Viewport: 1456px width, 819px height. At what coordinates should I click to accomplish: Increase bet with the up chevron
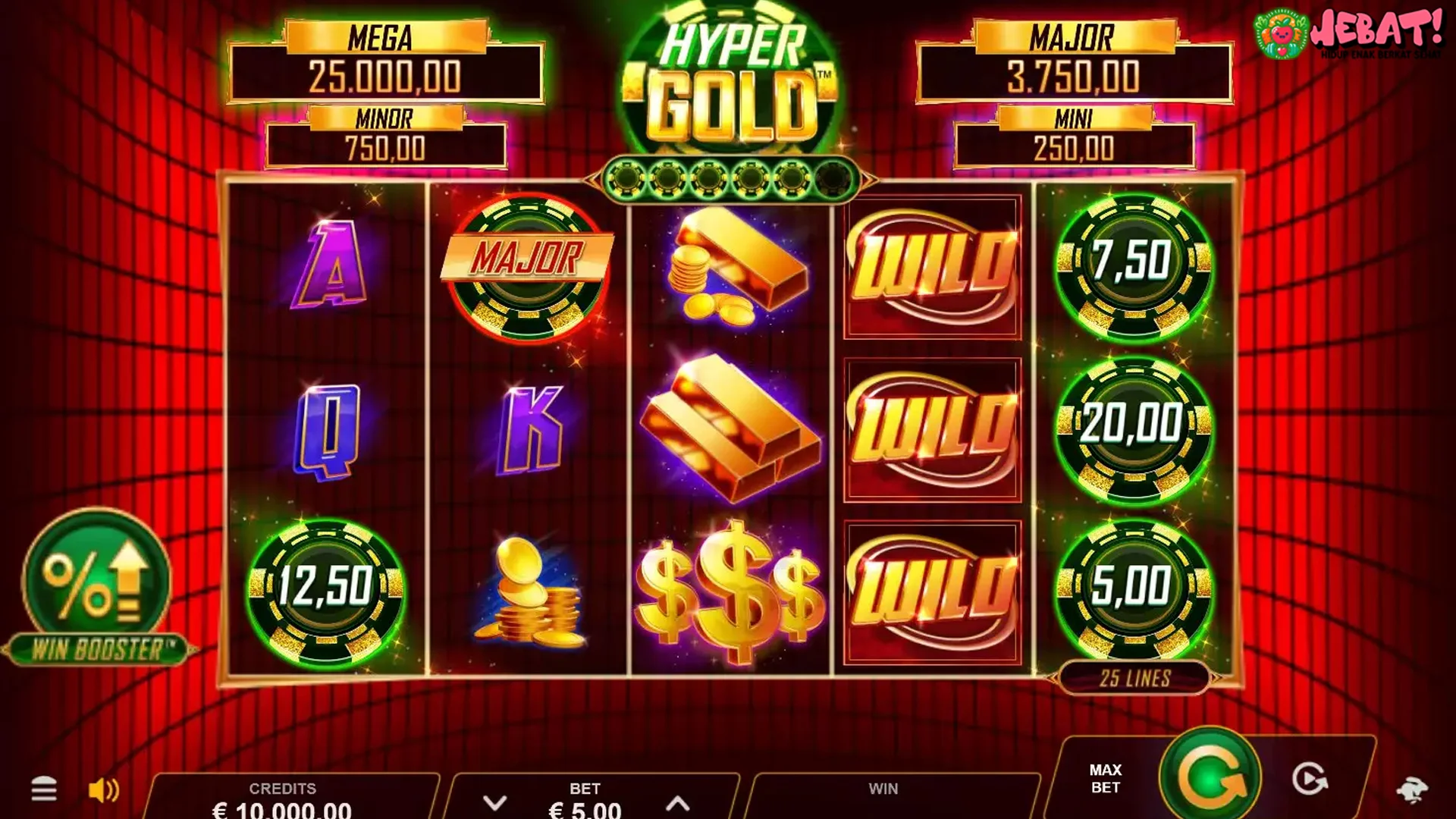coord(677,803)
